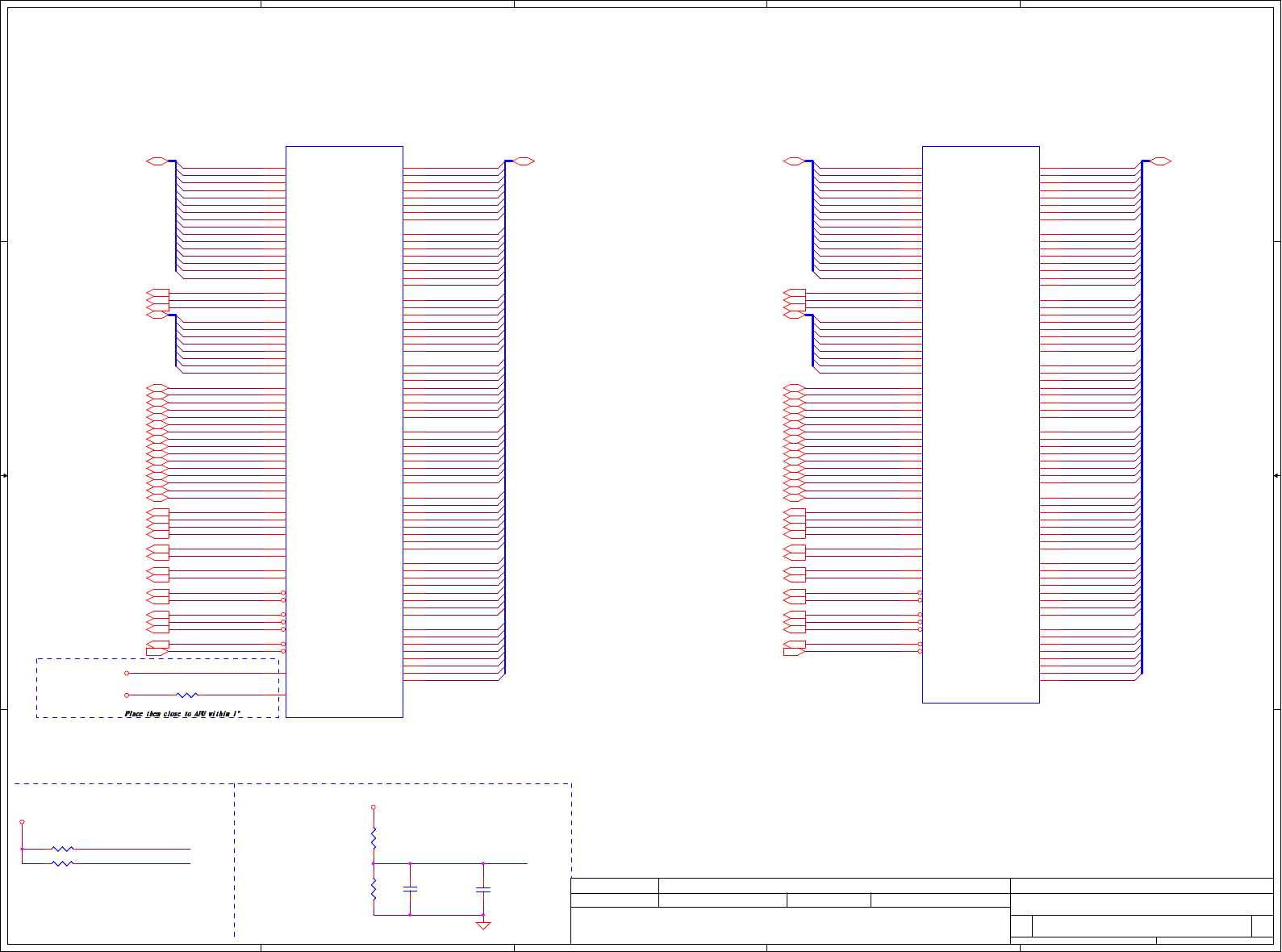Select the bus port at the right block's top-right bus
The width and height of the screenshot is (1282, 952).
coord(1161,161)
